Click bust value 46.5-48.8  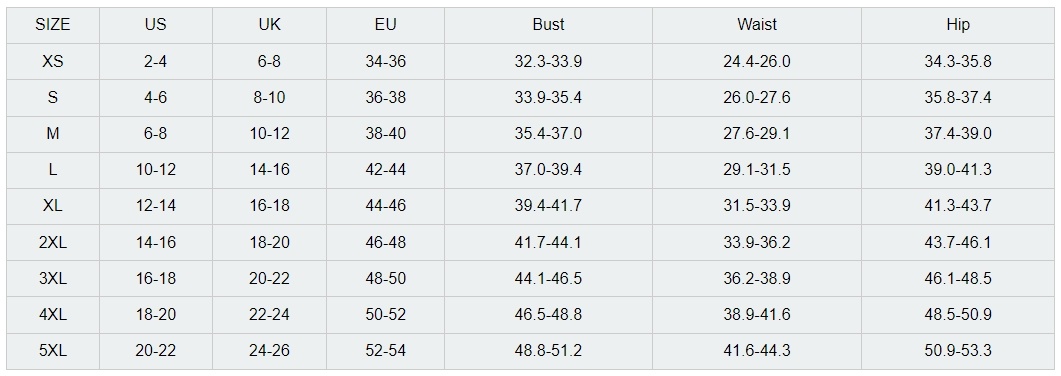click(548, 315)
